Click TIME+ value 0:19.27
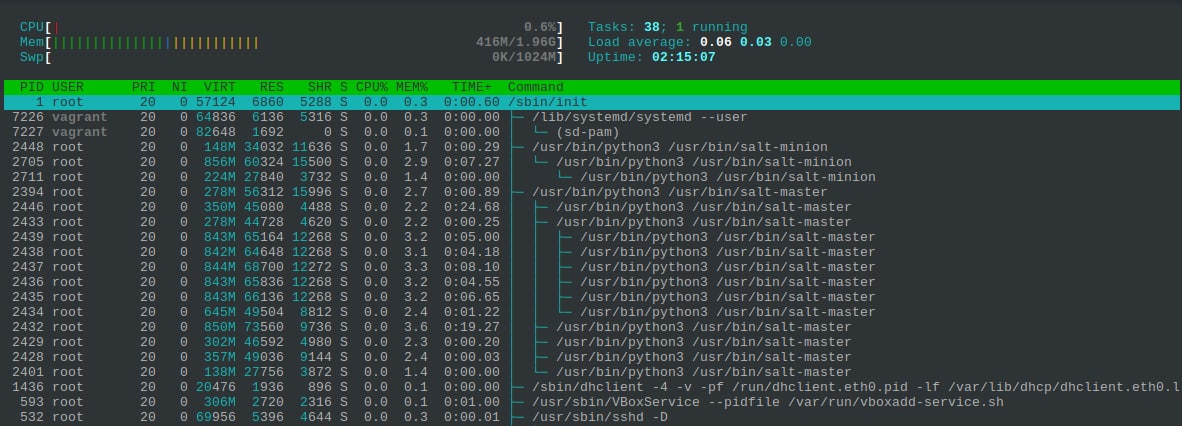Viewport: 1182px width, 426px height. point(471,327)
